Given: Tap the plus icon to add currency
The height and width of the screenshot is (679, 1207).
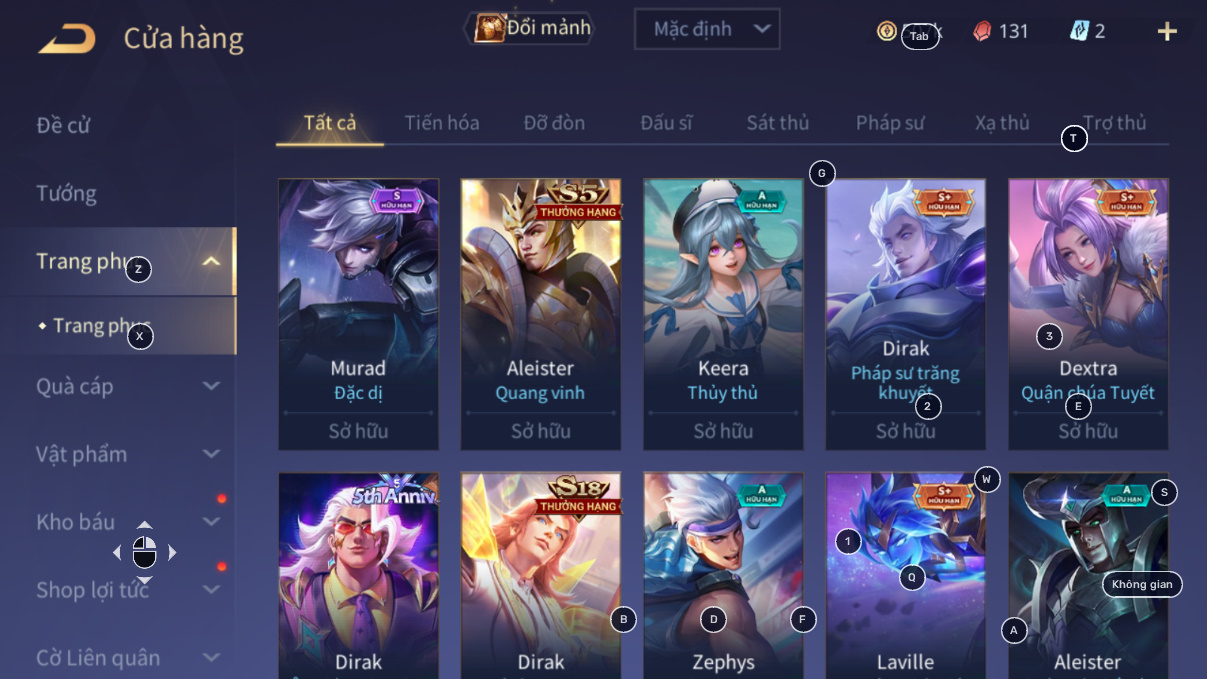Looking at the screenshot, I should tap(1167, 31).
